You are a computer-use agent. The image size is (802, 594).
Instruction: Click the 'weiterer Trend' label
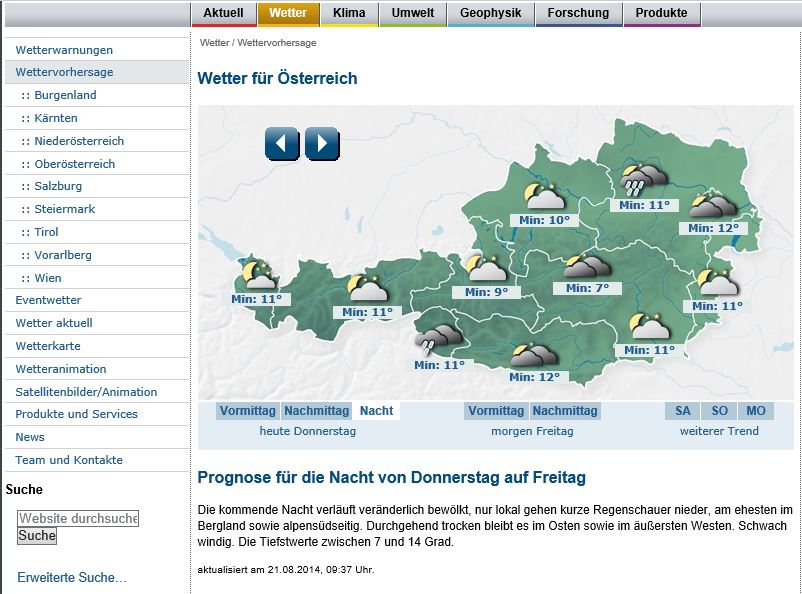719,431
